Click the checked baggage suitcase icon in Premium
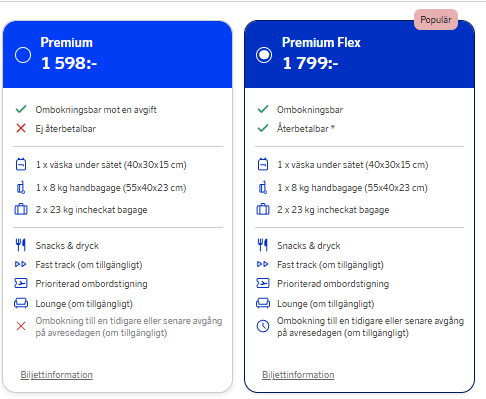 (x=21, y=209)
